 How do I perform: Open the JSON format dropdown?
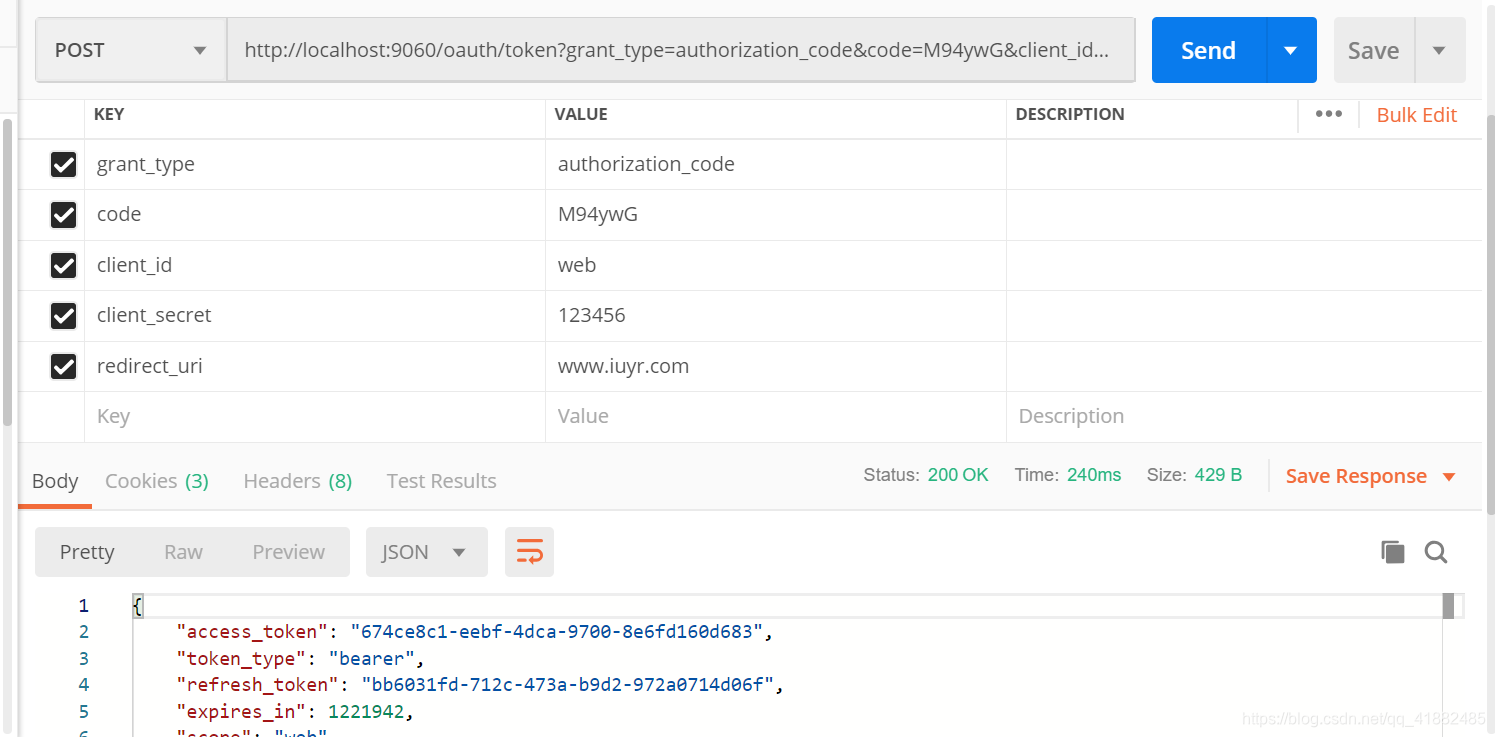click(x=426, y=552)
